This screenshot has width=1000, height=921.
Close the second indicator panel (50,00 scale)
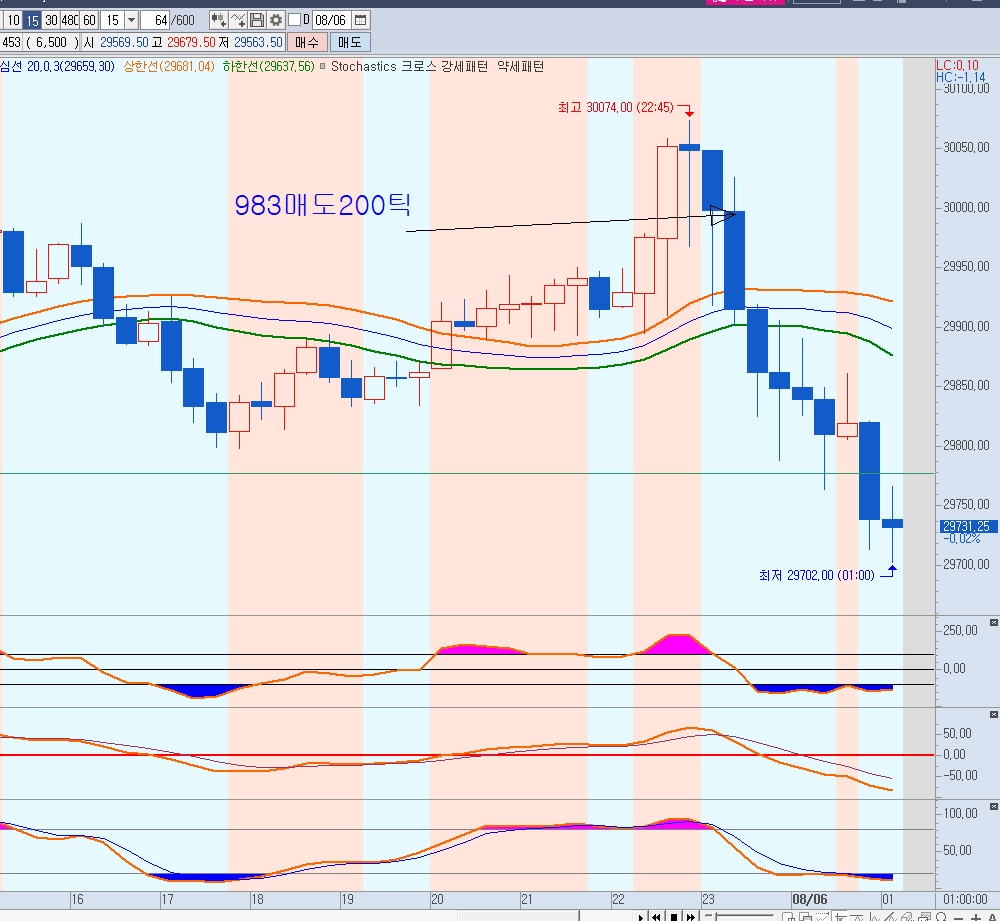tap(994, 714)
